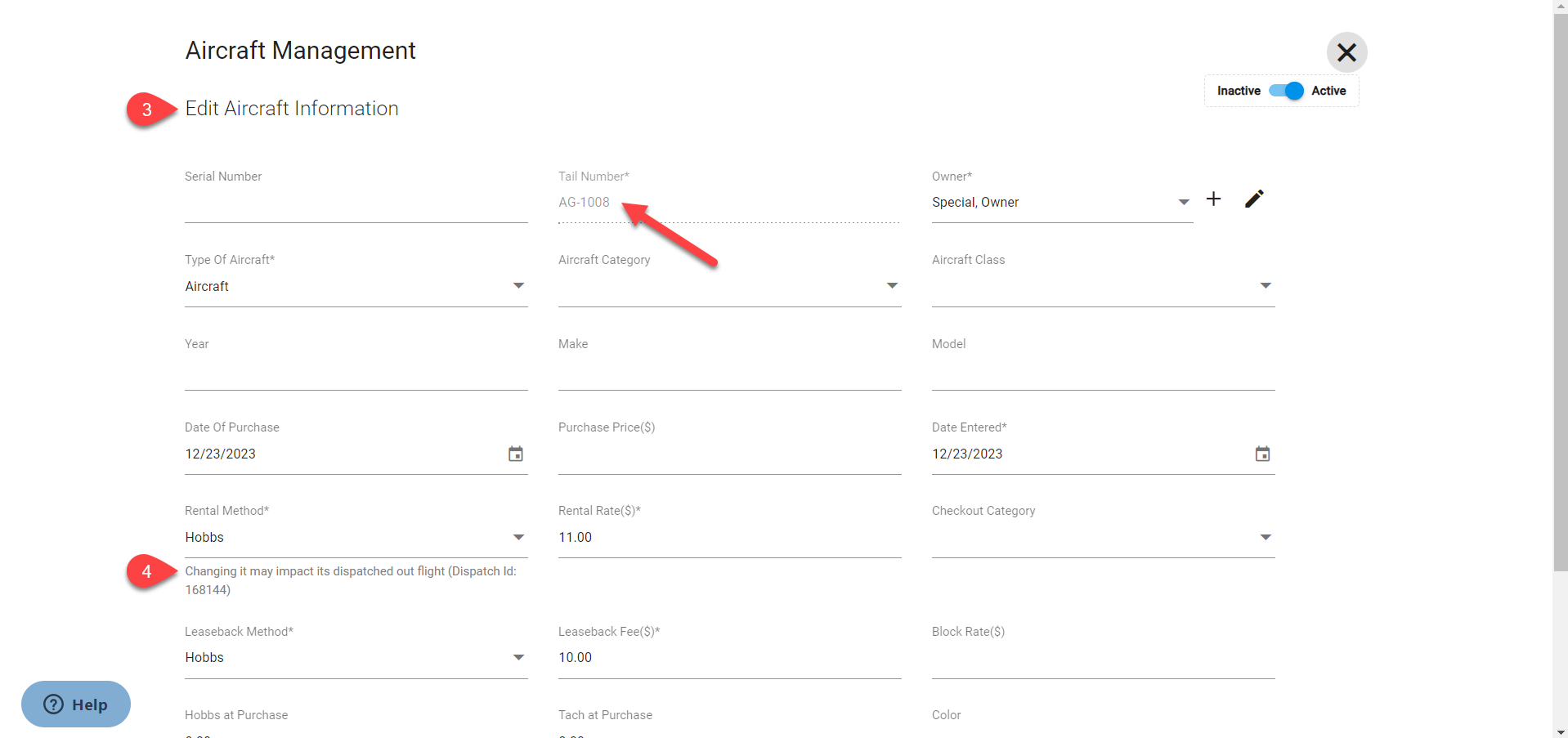Click the pencil icon to edit owner
Screen dimensions: 1568x738
pos(1254,199)
